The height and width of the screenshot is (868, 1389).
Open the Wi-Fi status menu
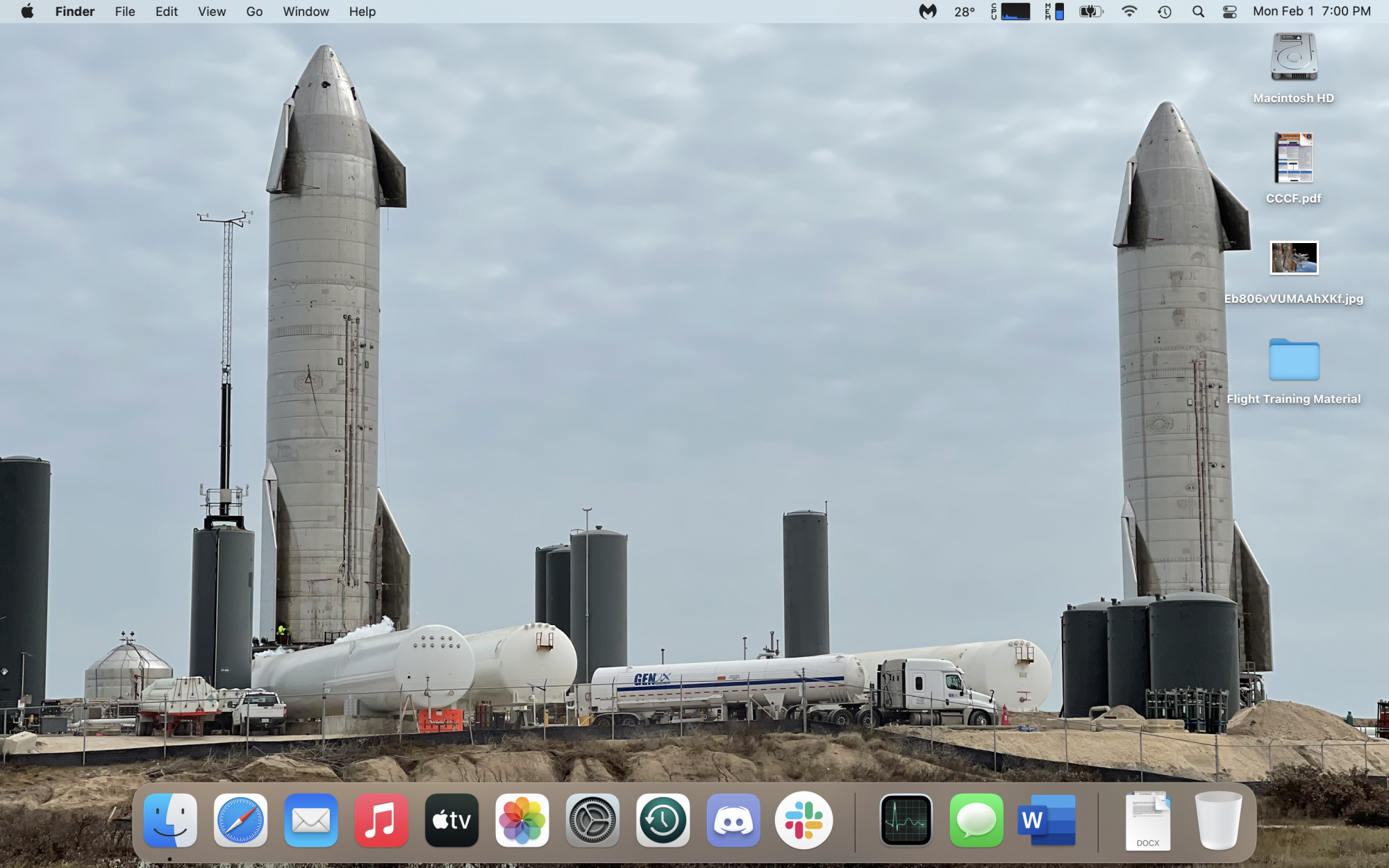[1129, 11]
